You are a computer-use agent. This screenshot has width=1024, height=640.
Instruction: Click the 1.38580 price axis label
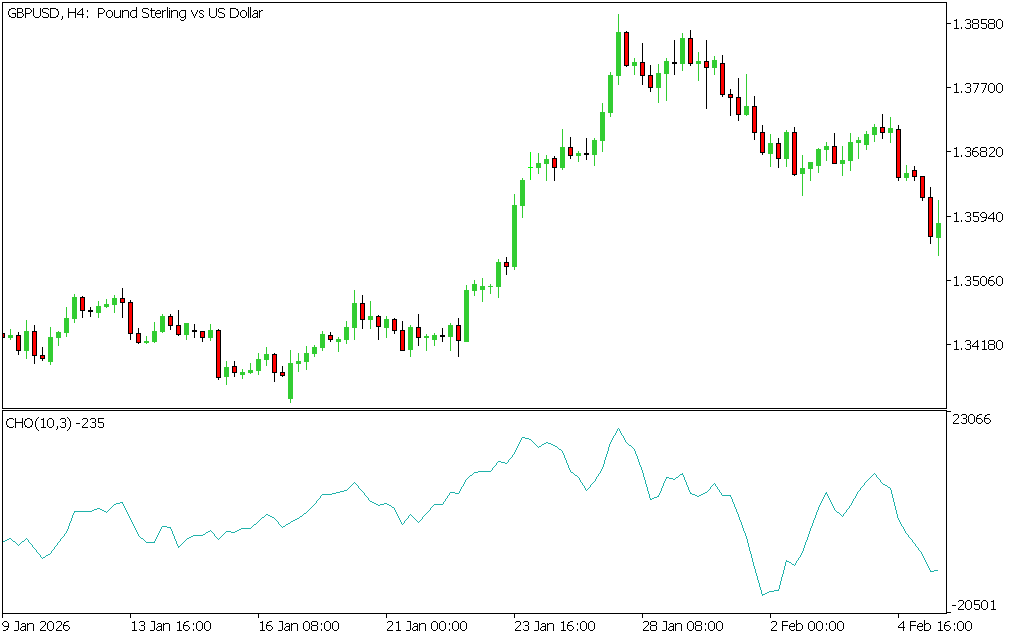pyautogui.click(x=979, y=24)
